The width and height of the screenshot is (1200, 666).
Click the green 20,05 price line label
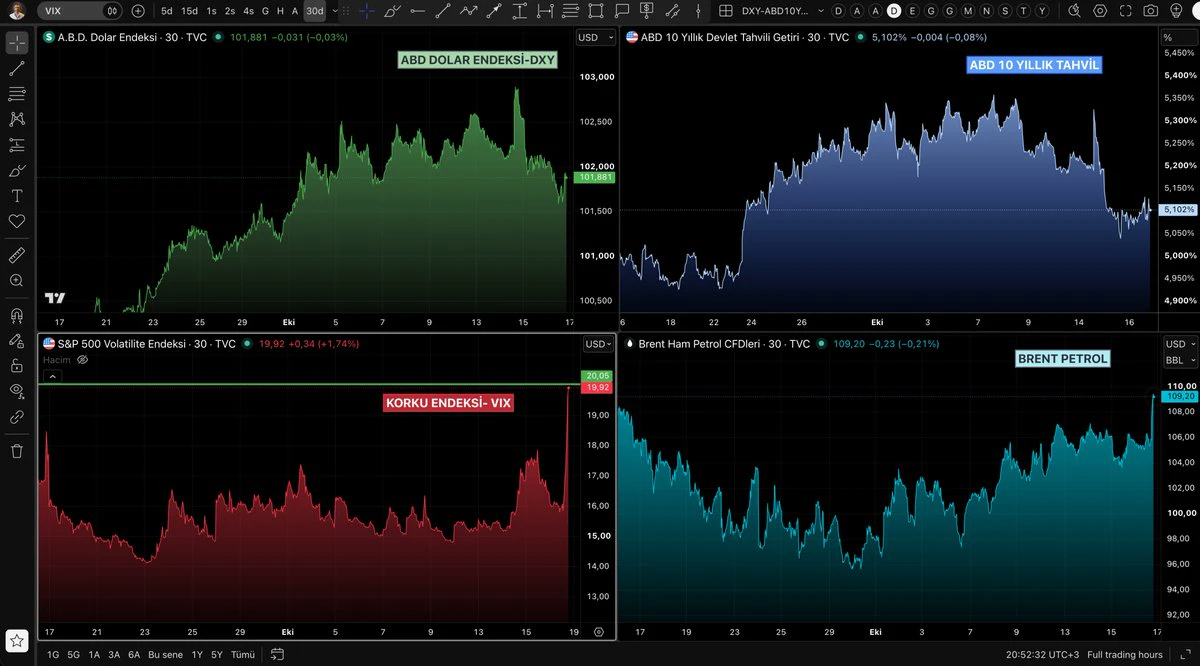[x=595, y=376]
